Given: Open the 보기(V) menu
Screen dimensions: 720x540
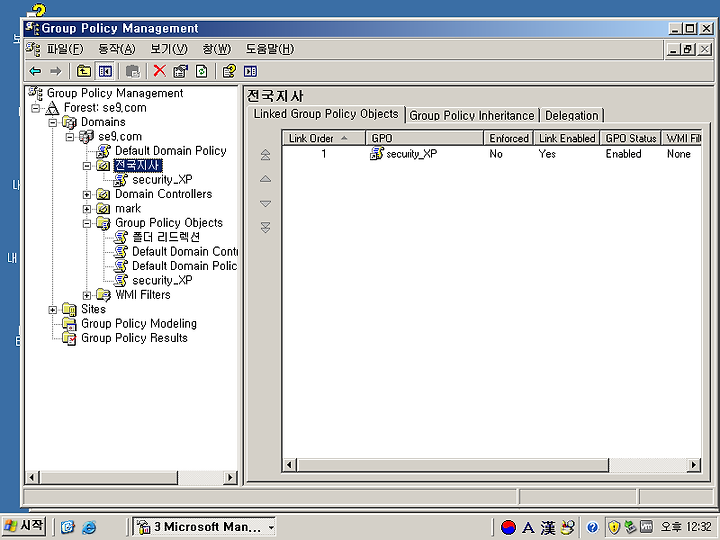Looking at the screenshot, I should coord(169,49).
